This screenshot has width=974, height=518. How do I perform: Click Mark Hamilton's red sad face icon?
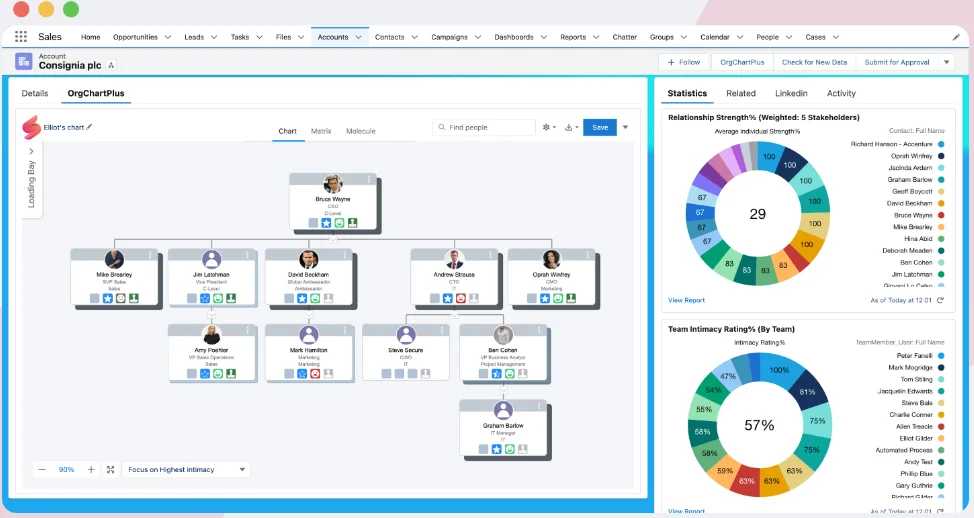315,373
